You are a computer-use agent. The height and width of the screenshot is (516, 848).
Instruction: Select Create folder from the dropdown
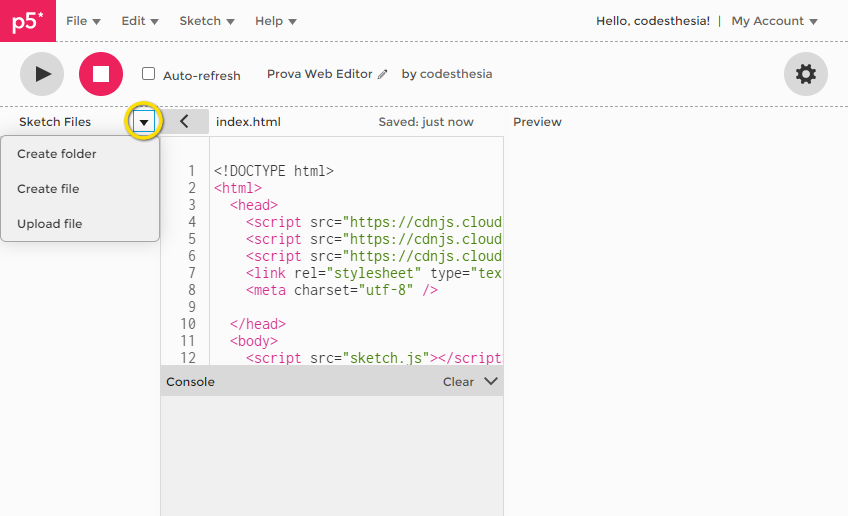57,154
